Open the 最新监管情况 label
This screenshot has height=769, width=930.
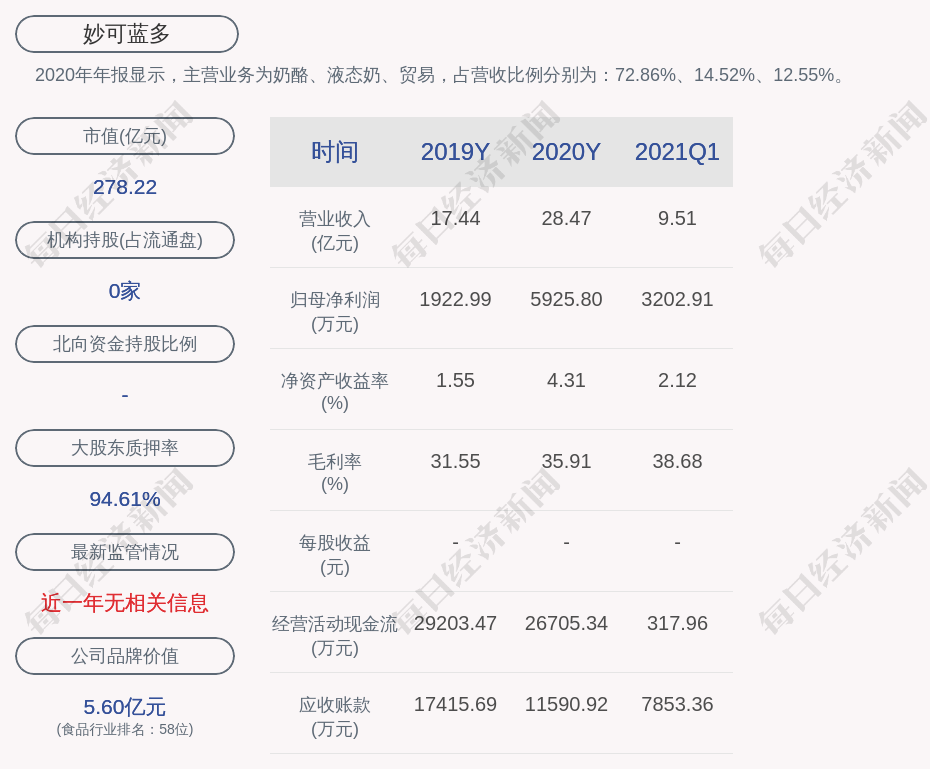pos(125,552)
